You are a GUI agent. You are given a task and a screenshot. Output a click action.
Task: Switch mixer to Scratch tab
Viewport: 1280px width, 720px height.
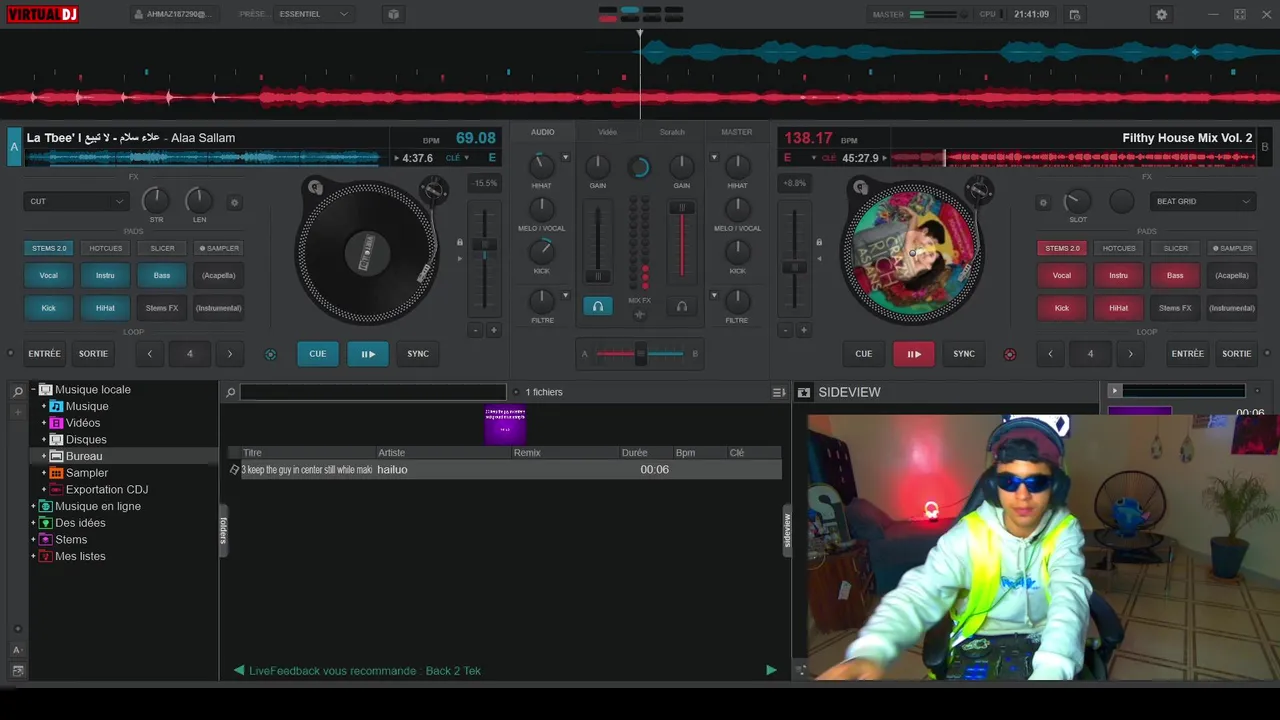point(672,132)
